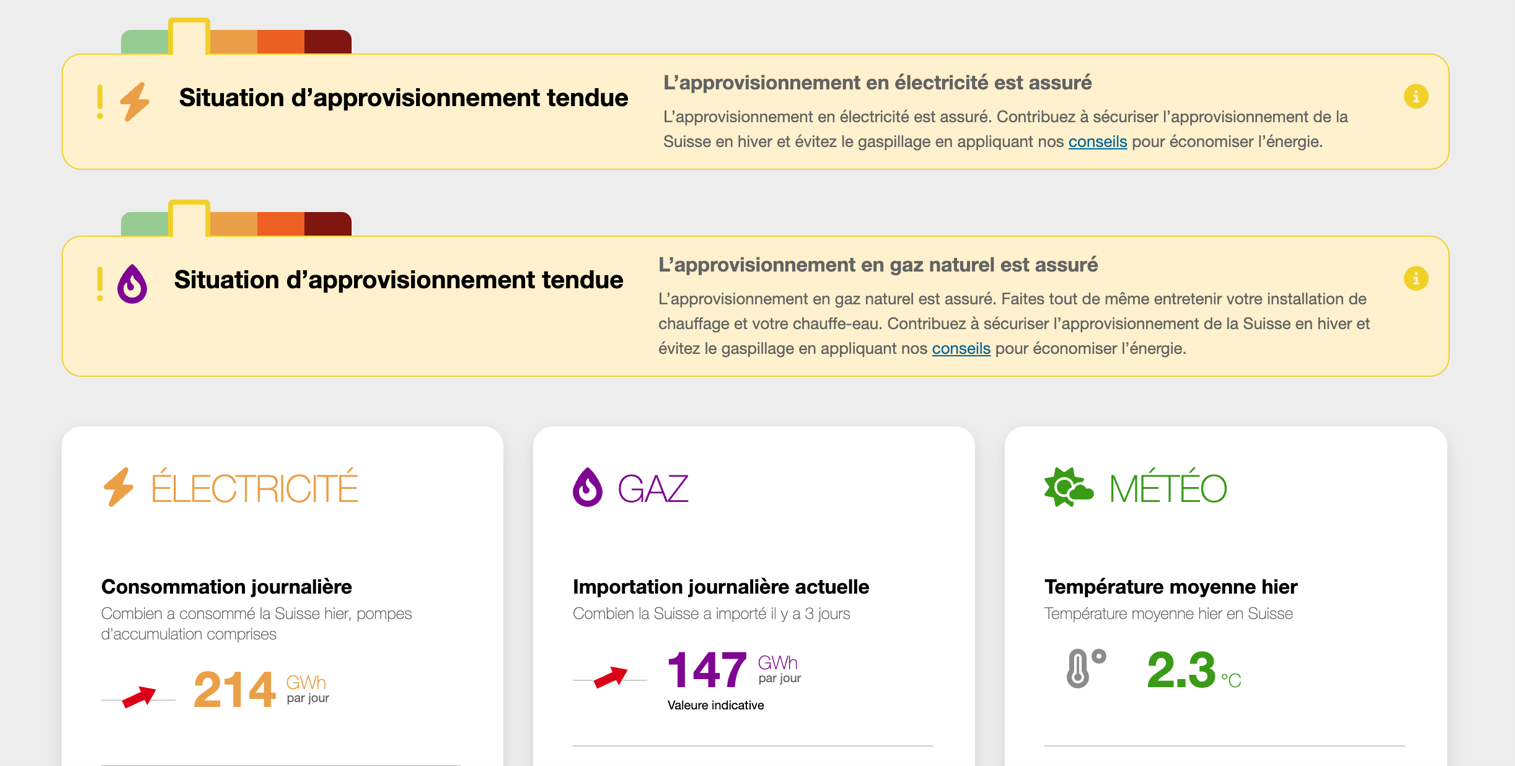Click the purple flame icon in gas banner
Screen dimensions: 1515x766
(132, 284)
